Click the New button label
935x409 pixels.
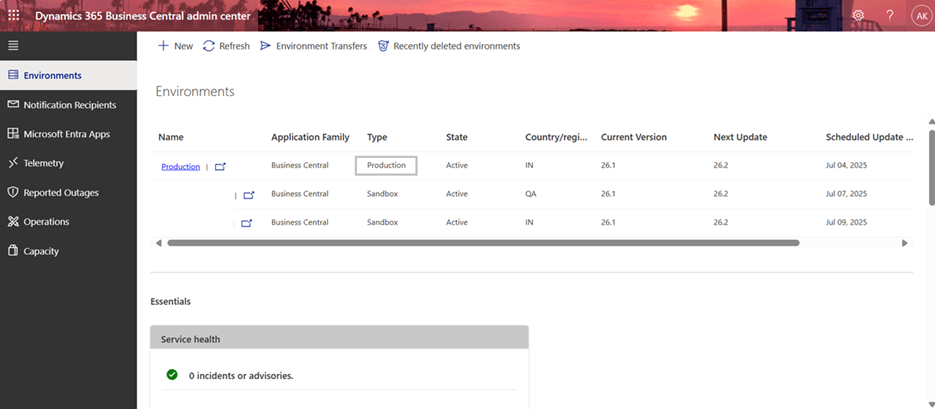coord(184,46)
